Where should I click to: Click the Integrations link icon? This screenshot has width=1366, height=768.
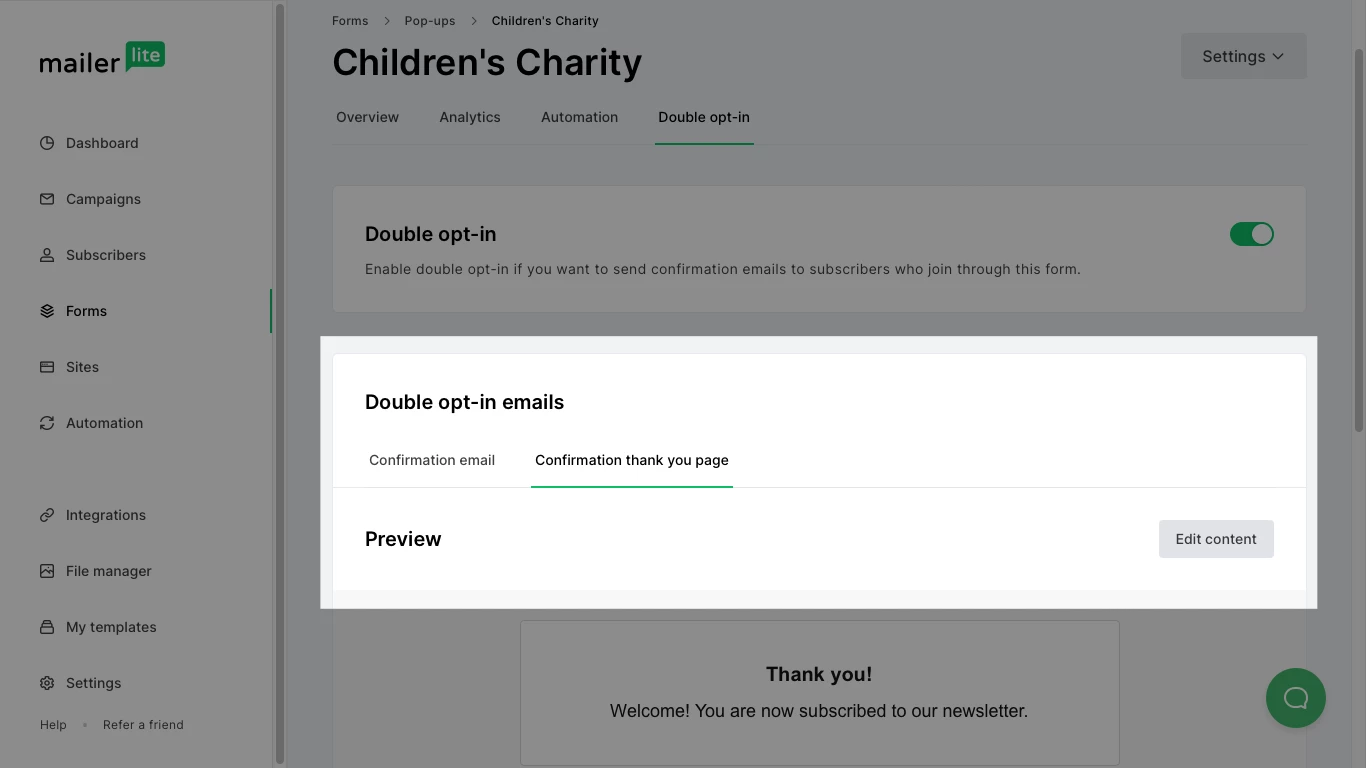tap(47, 515)
